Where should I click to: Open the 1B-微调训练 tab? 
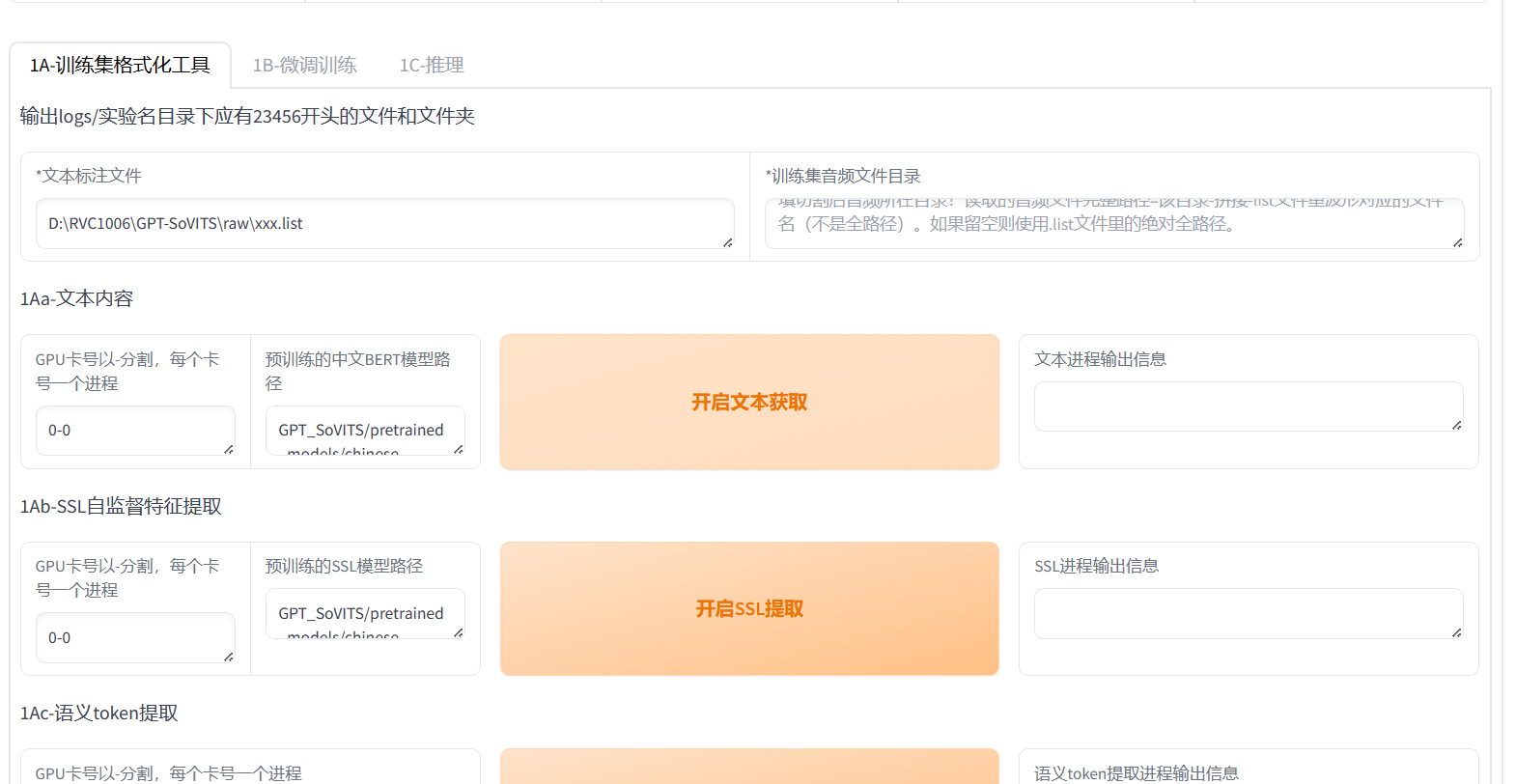click(x=304, y=65)
